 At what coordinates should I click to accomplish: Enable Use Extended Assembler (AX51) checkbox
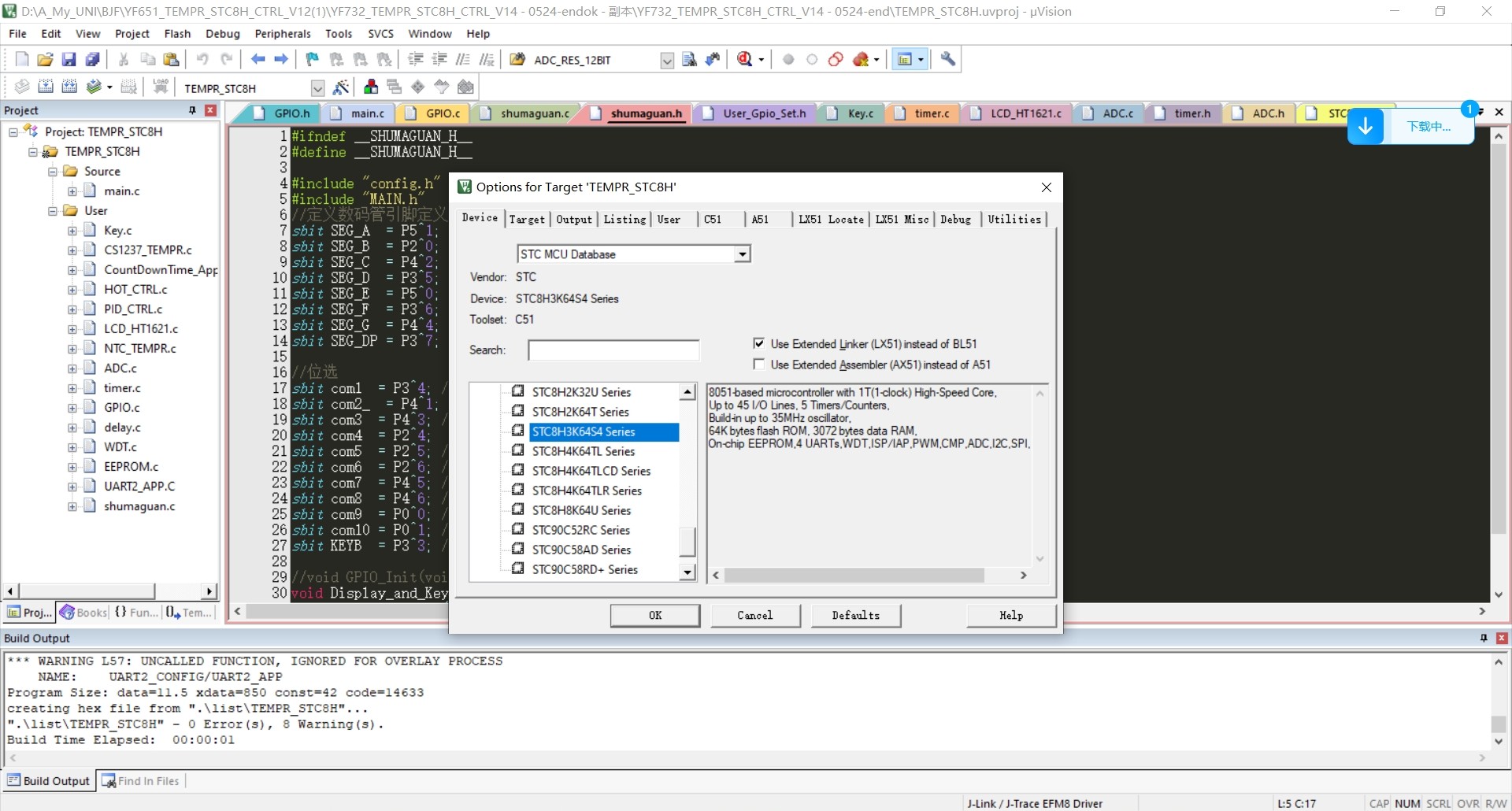(x=758, y=364)
